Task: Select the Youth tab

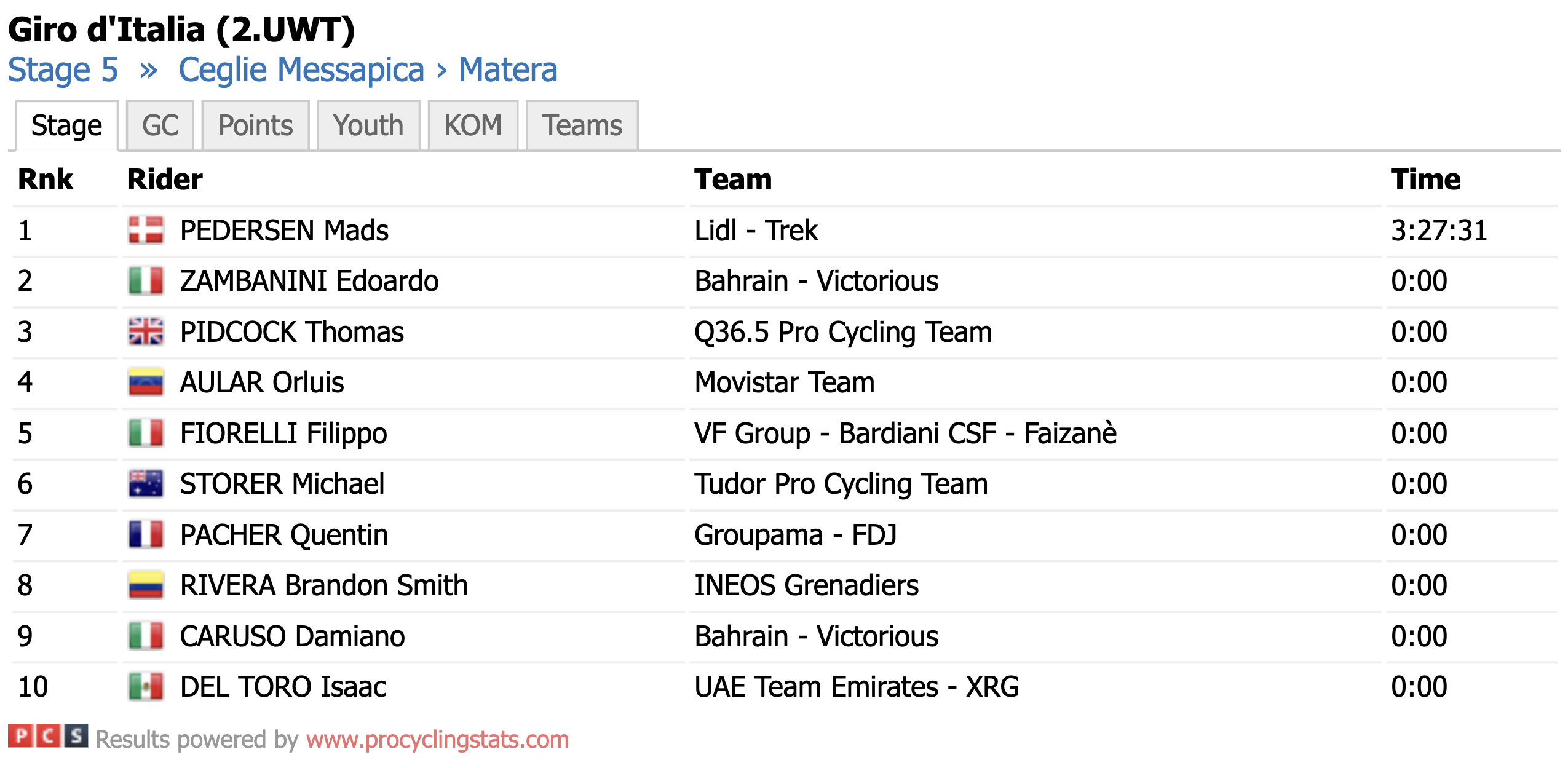Action: click(368, 125)
